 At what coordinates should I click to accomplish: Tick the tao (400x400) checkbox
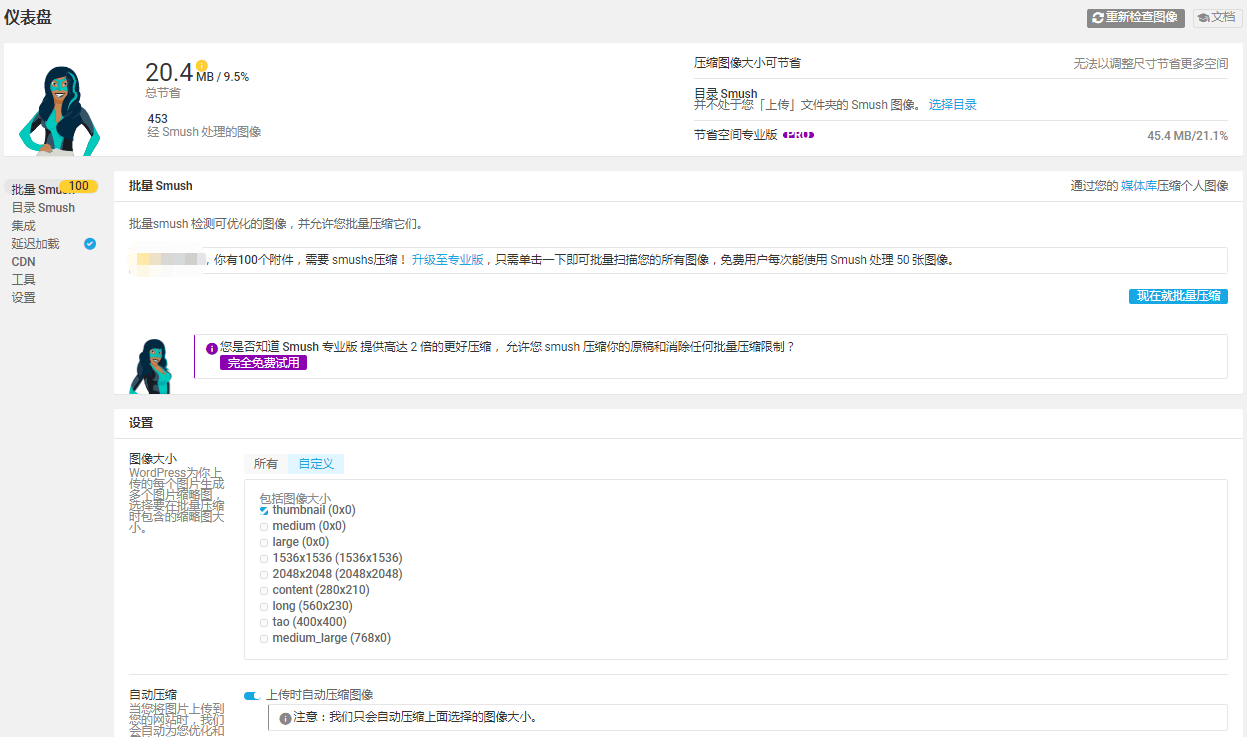(x=264, y=622)
